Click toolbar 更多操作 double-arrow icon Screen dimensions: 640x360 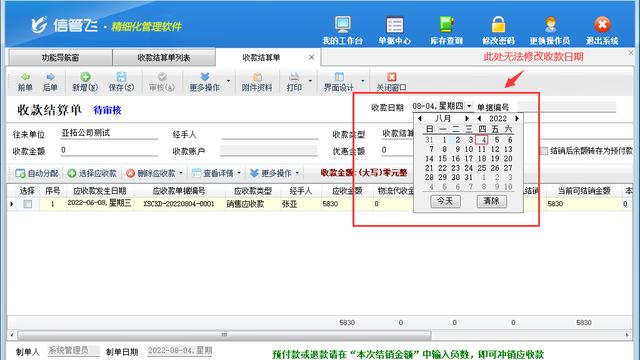tap(204, 77)
